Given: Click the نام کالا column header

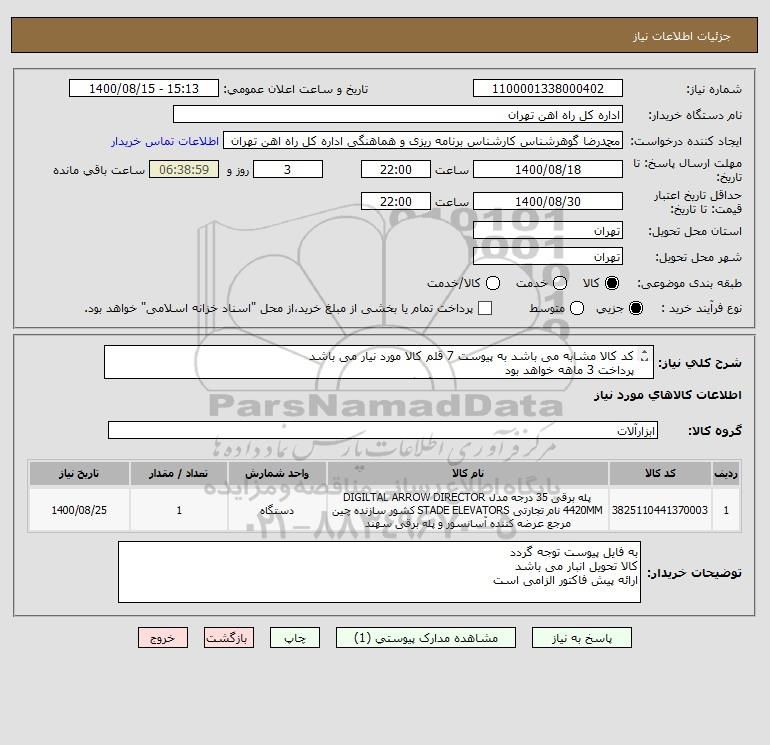Looking at the screenshot, I should pos(468,474).
